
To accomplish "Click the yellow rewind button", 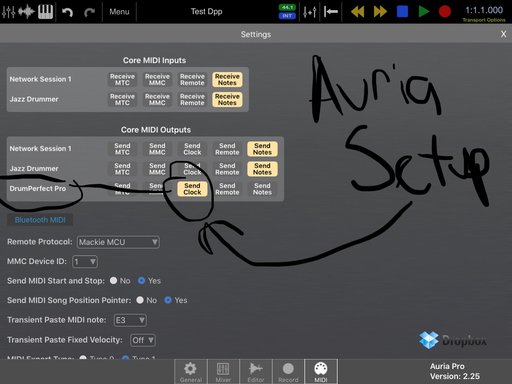I will pyautogui.click(x=358, y=12).
